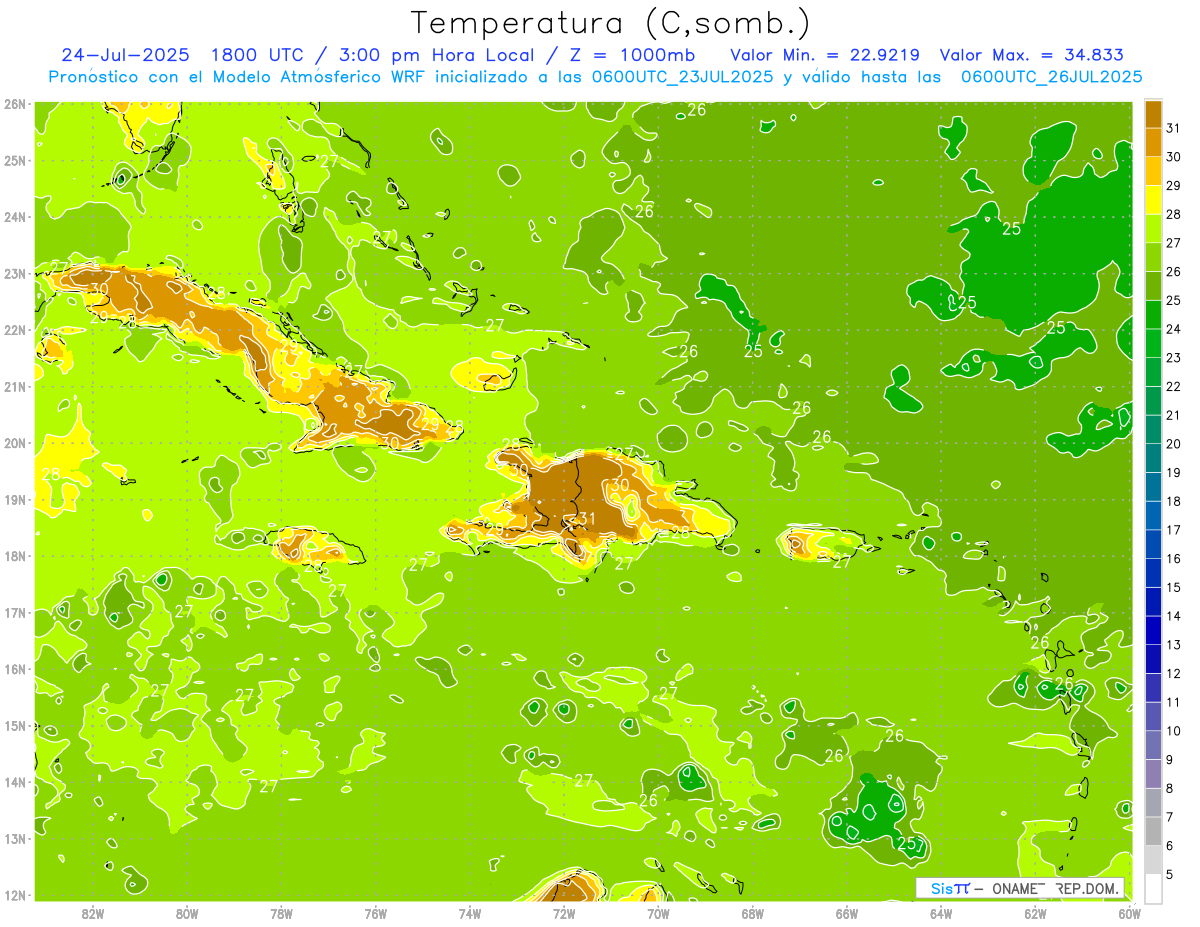Click the 23N latitude axis label

coord(16,274)
